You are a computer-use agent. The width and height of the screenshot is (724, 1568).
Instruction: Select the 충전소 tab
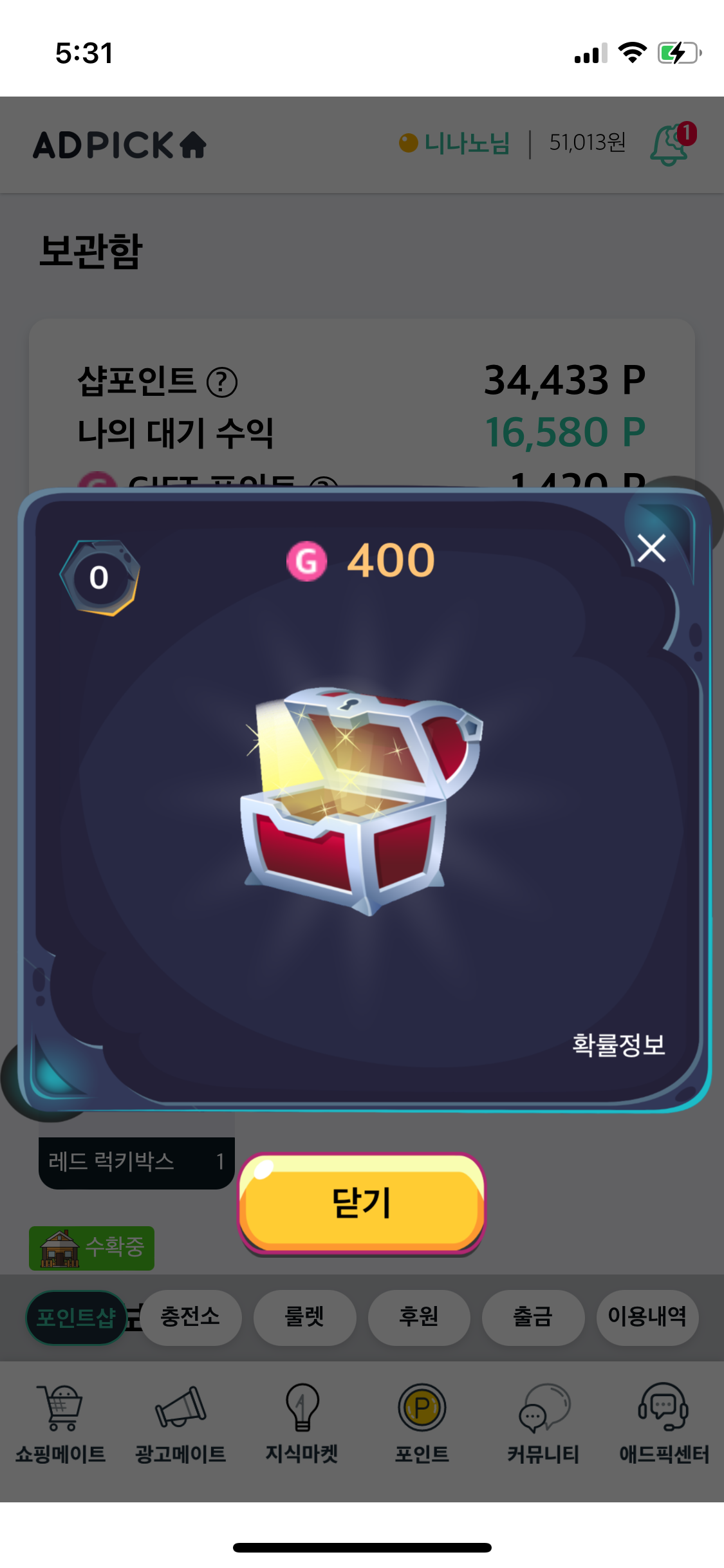coord(190,1318)
